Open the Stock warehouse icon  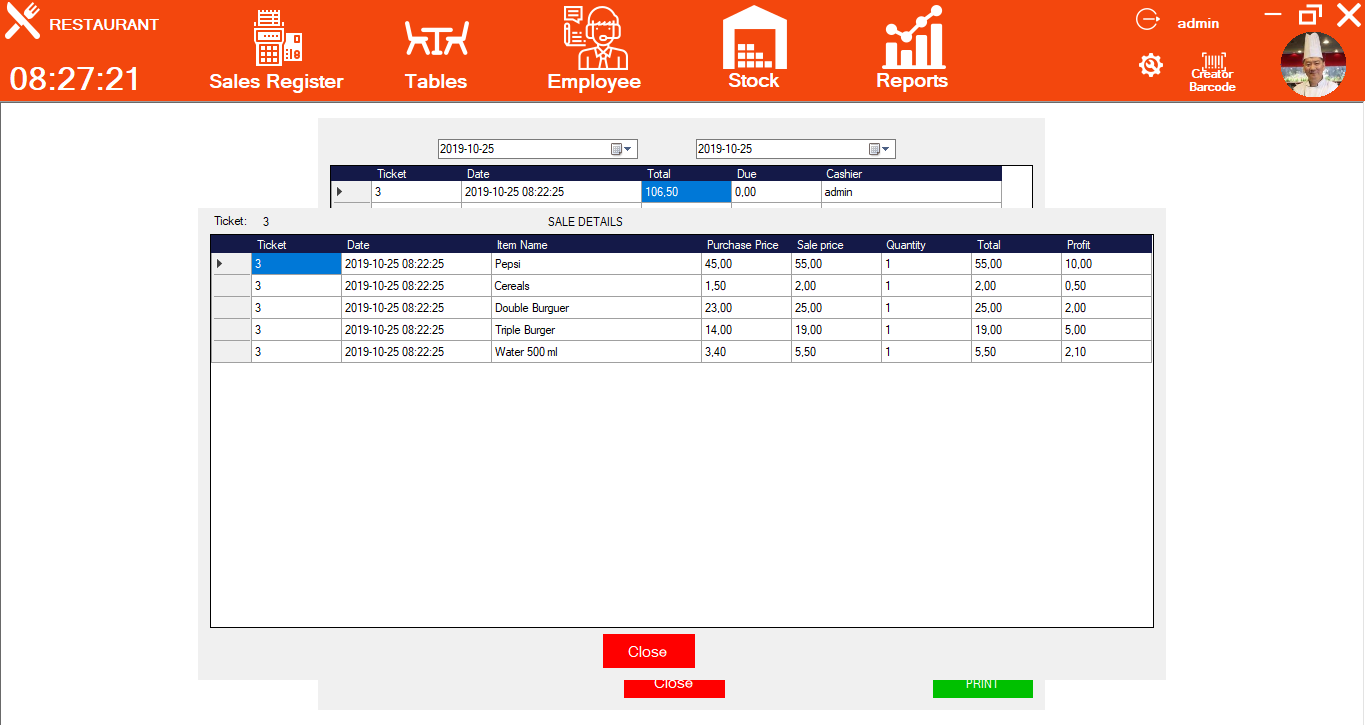[753, 46]
